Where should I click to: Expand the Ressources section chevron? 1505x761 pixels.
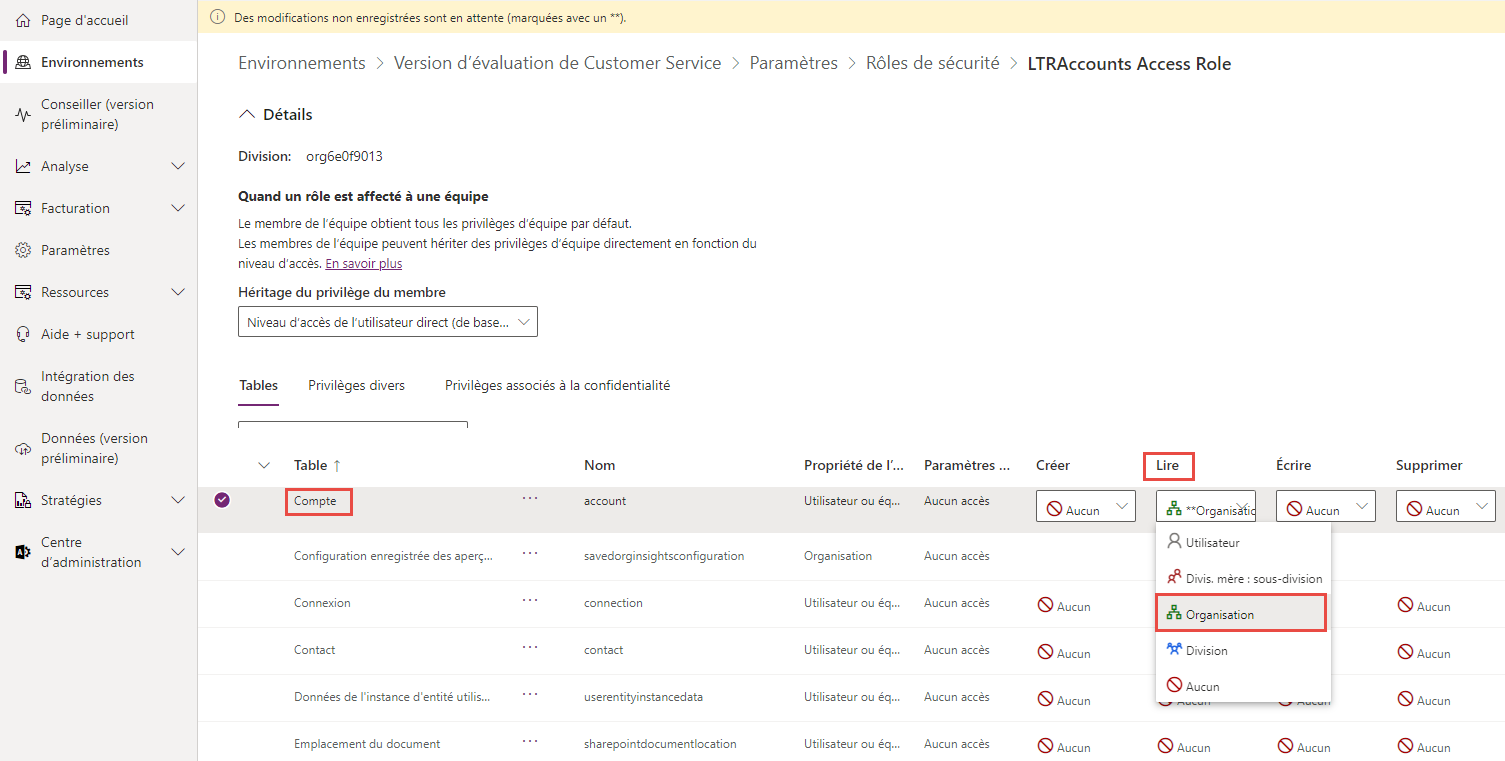coord(178,292)
